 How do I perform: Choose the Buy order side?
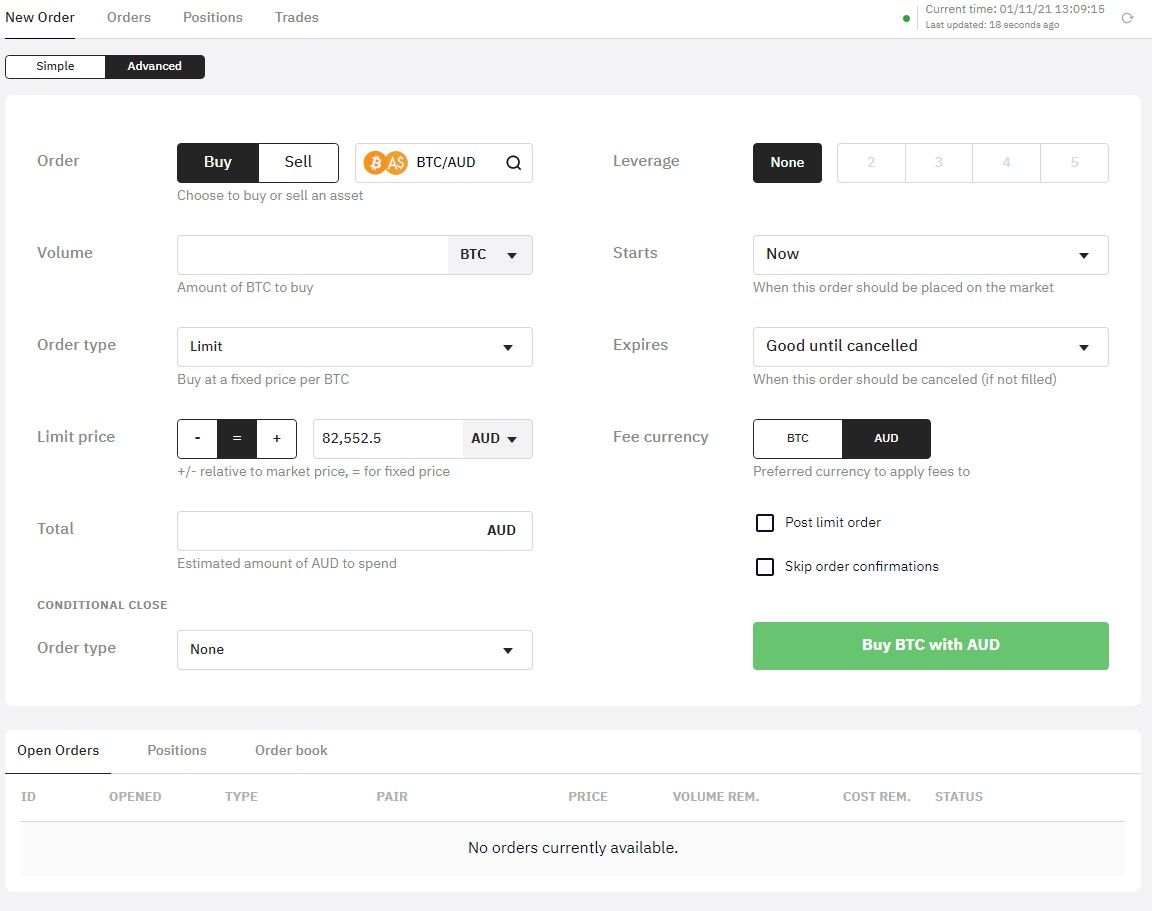point(217,162)
